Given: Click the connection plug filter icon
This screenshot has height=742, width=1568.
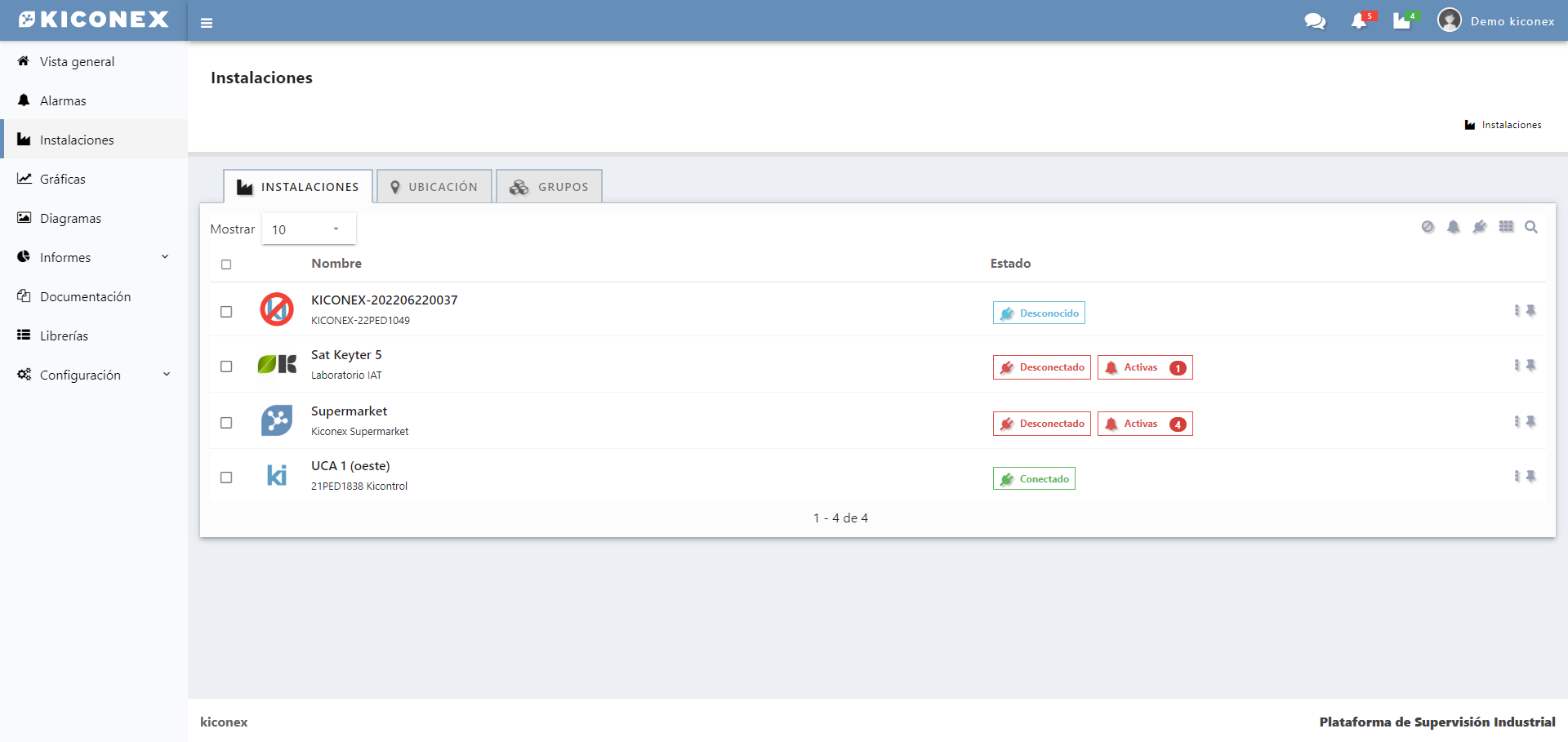Looking at the screenshot, I should pos(1480,227).
